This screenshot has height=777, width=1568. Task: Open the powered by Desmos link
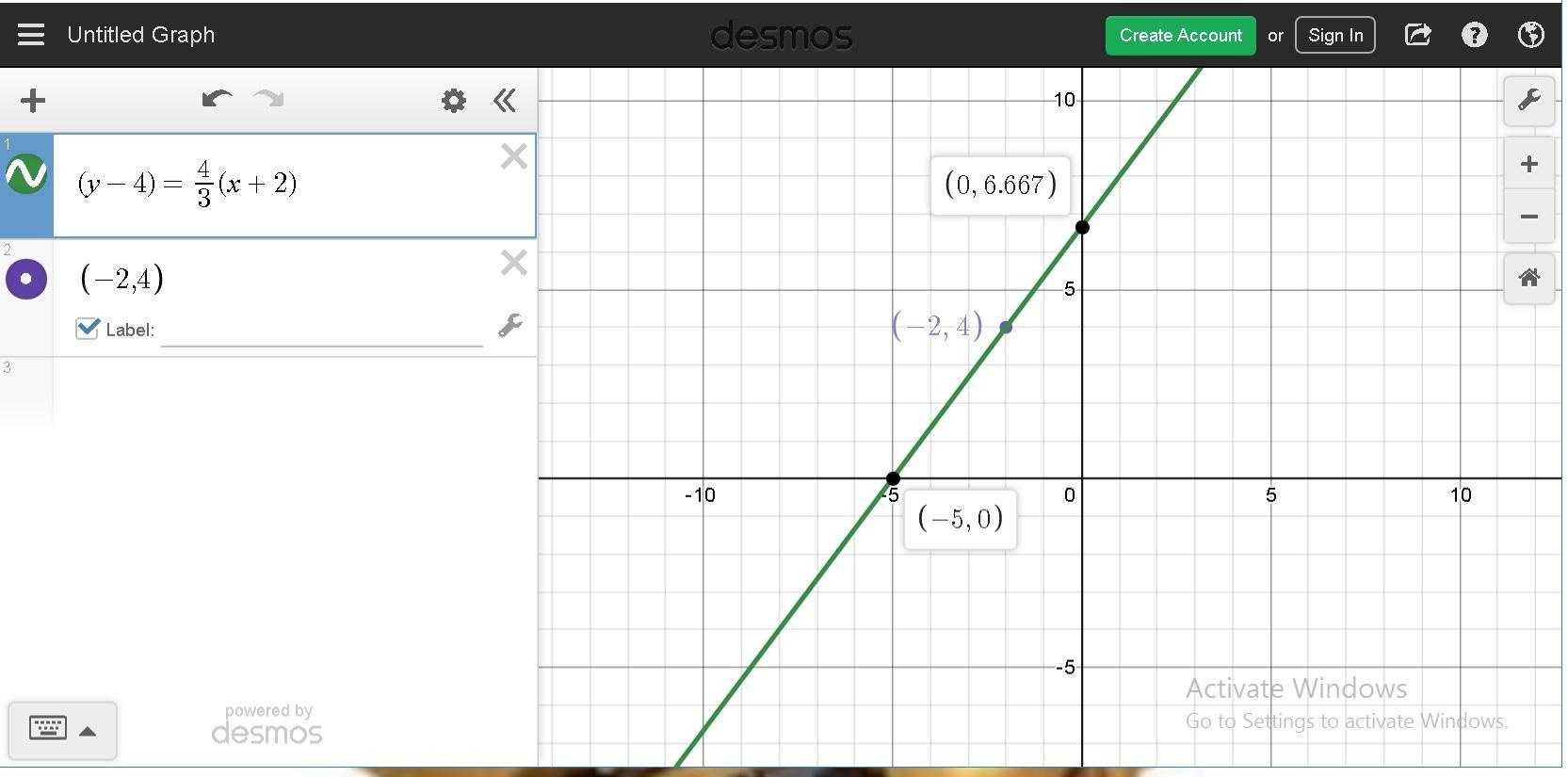pyautogui.click(x=267, y=724)
